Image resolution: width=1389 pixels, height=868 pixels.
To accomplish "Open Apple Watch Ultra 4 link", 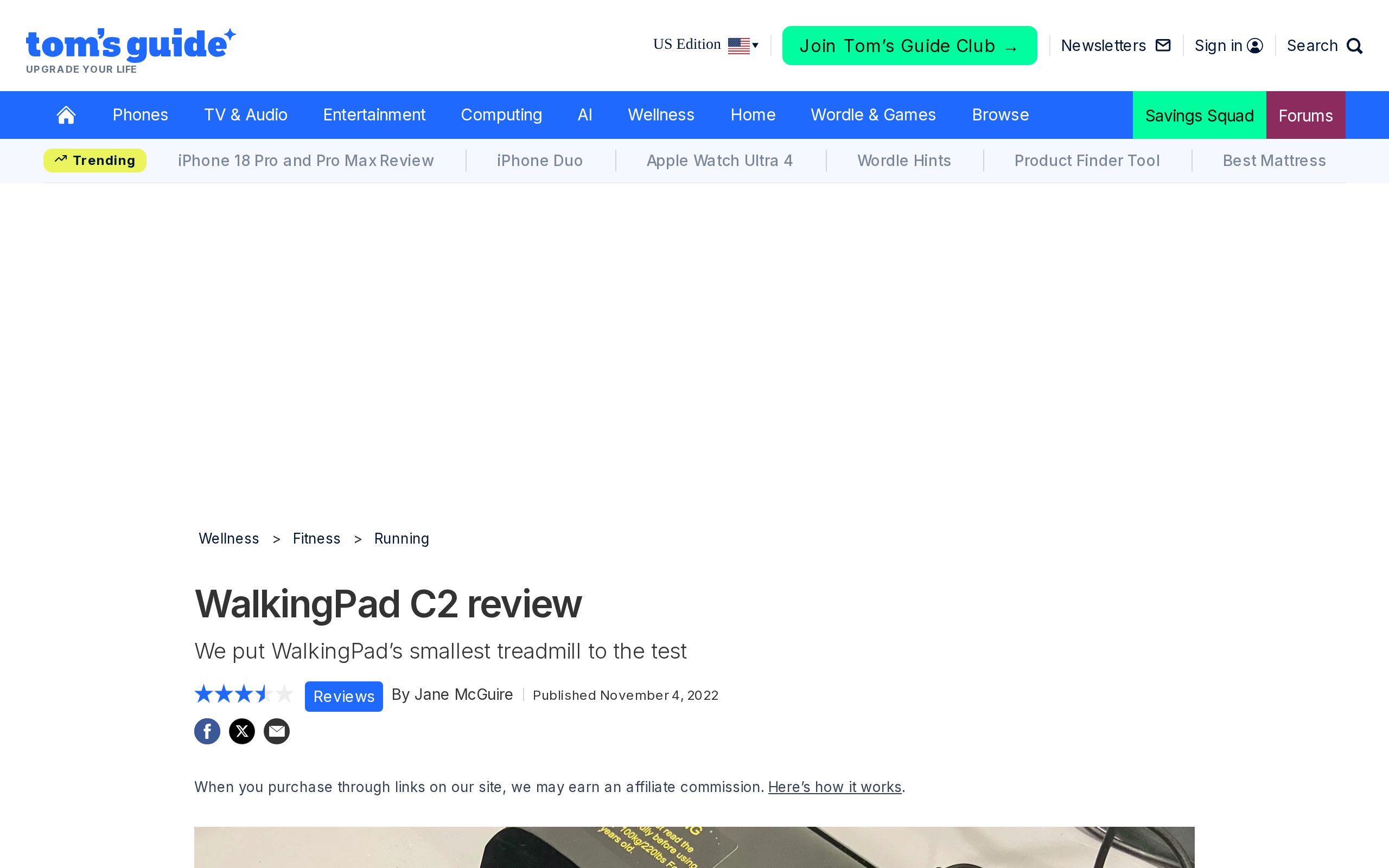I will [x=720, y=161].
